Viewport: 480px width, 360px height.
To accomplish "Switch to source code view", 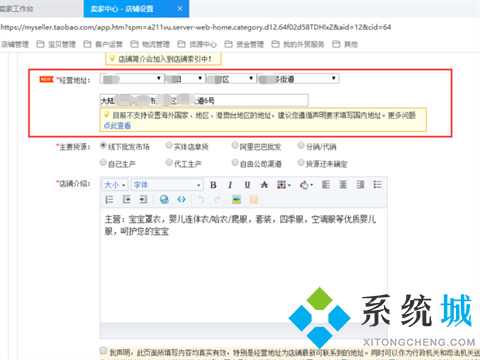I will pyautogui.click(x=181, y=200).
